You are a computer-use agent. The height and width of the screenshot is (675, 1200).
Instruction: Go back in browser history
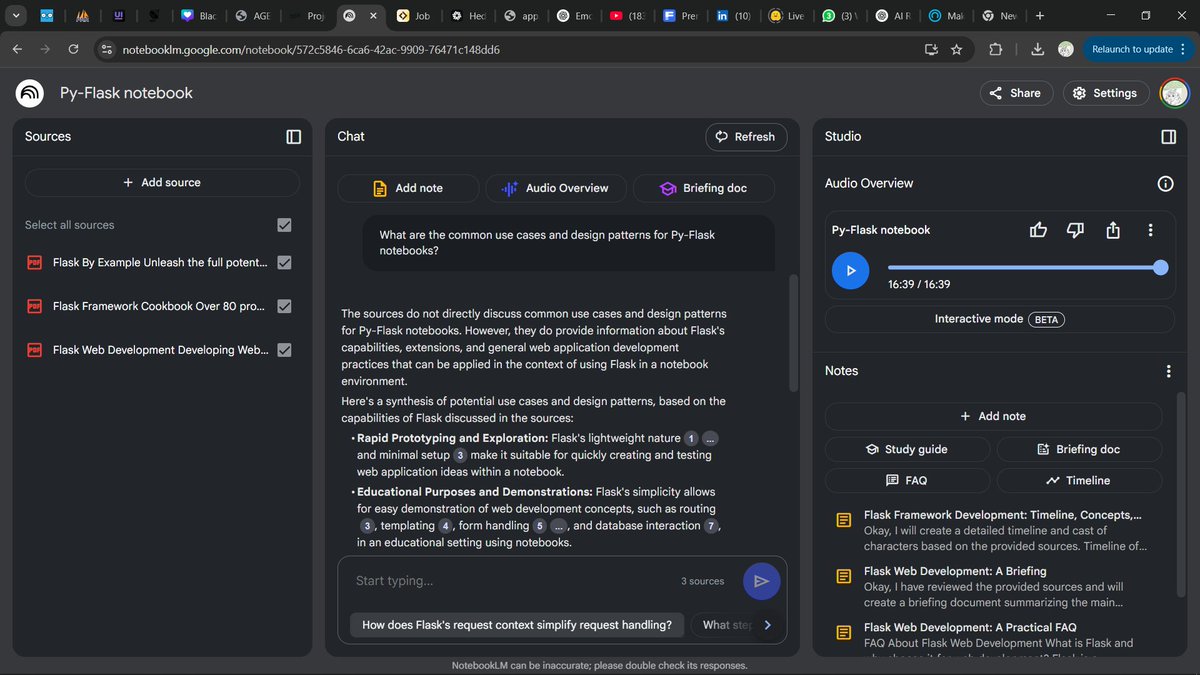pyautogui.click(x=17, y=49)
